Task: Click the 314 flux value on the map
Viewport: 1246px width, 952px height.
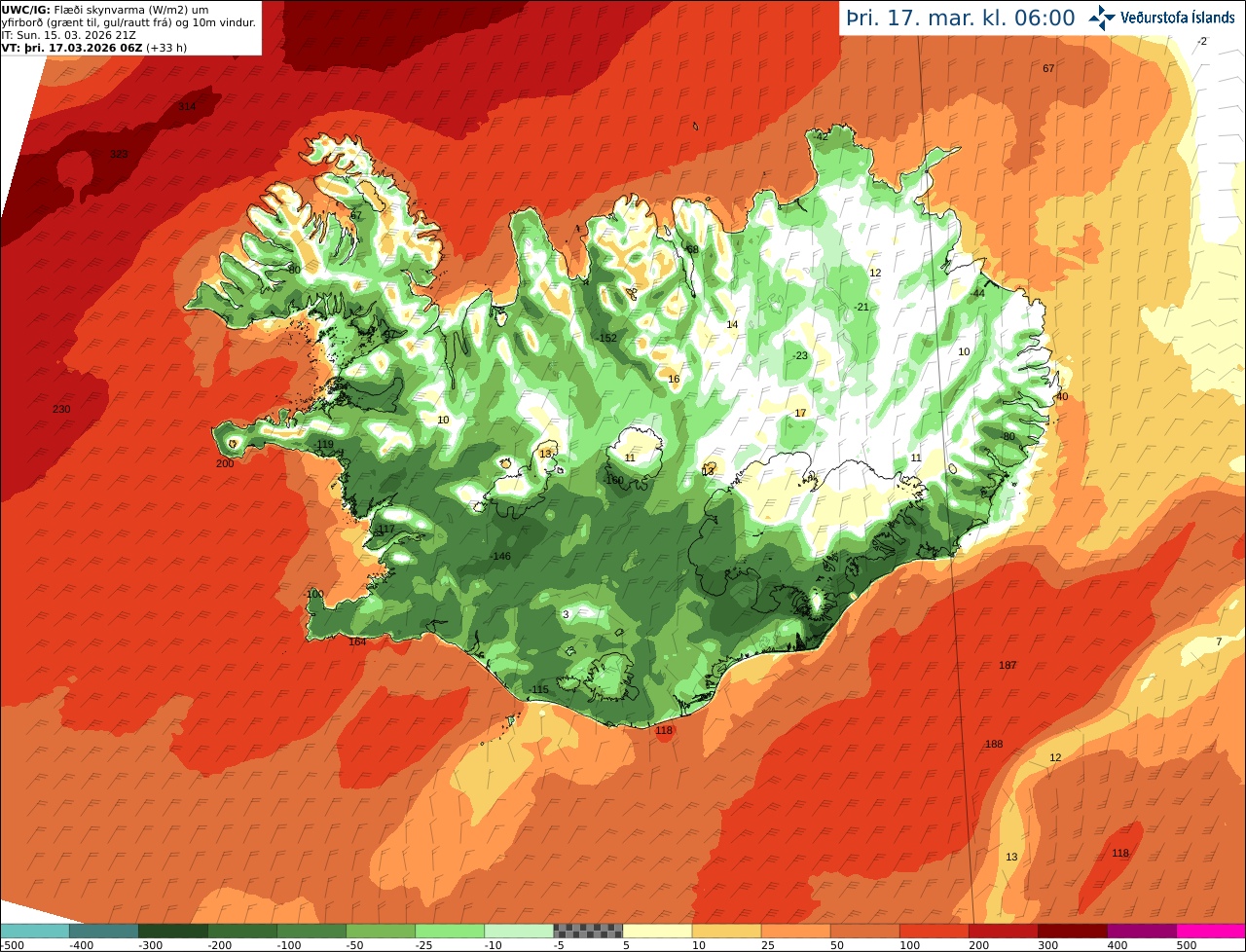Action: [x=187, y=106]
